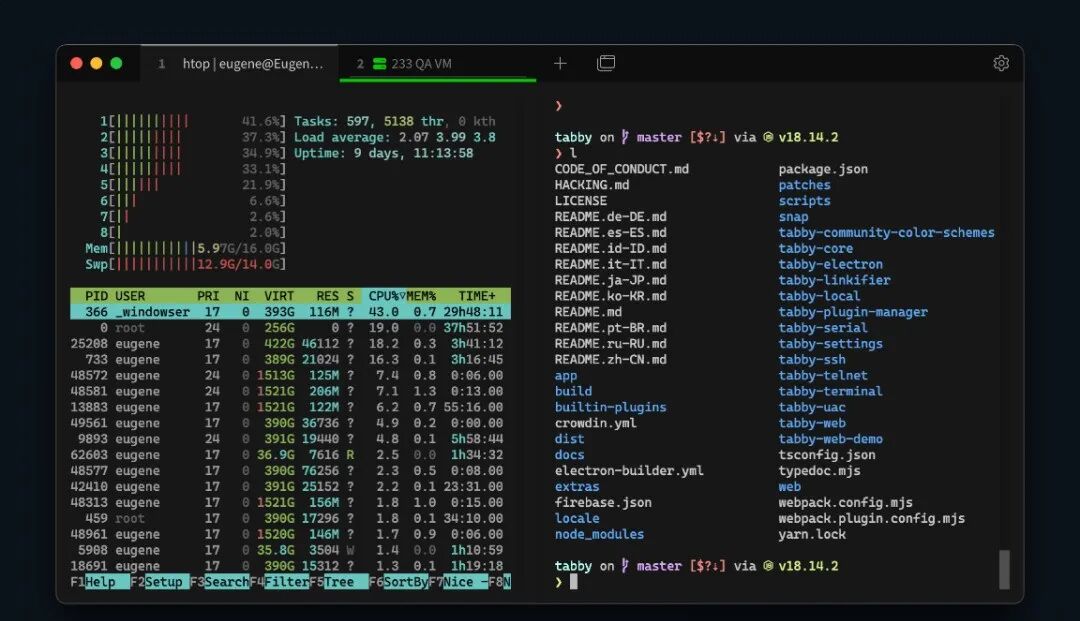Click the tabby-plugin-manager directory name

pos(853,312)
